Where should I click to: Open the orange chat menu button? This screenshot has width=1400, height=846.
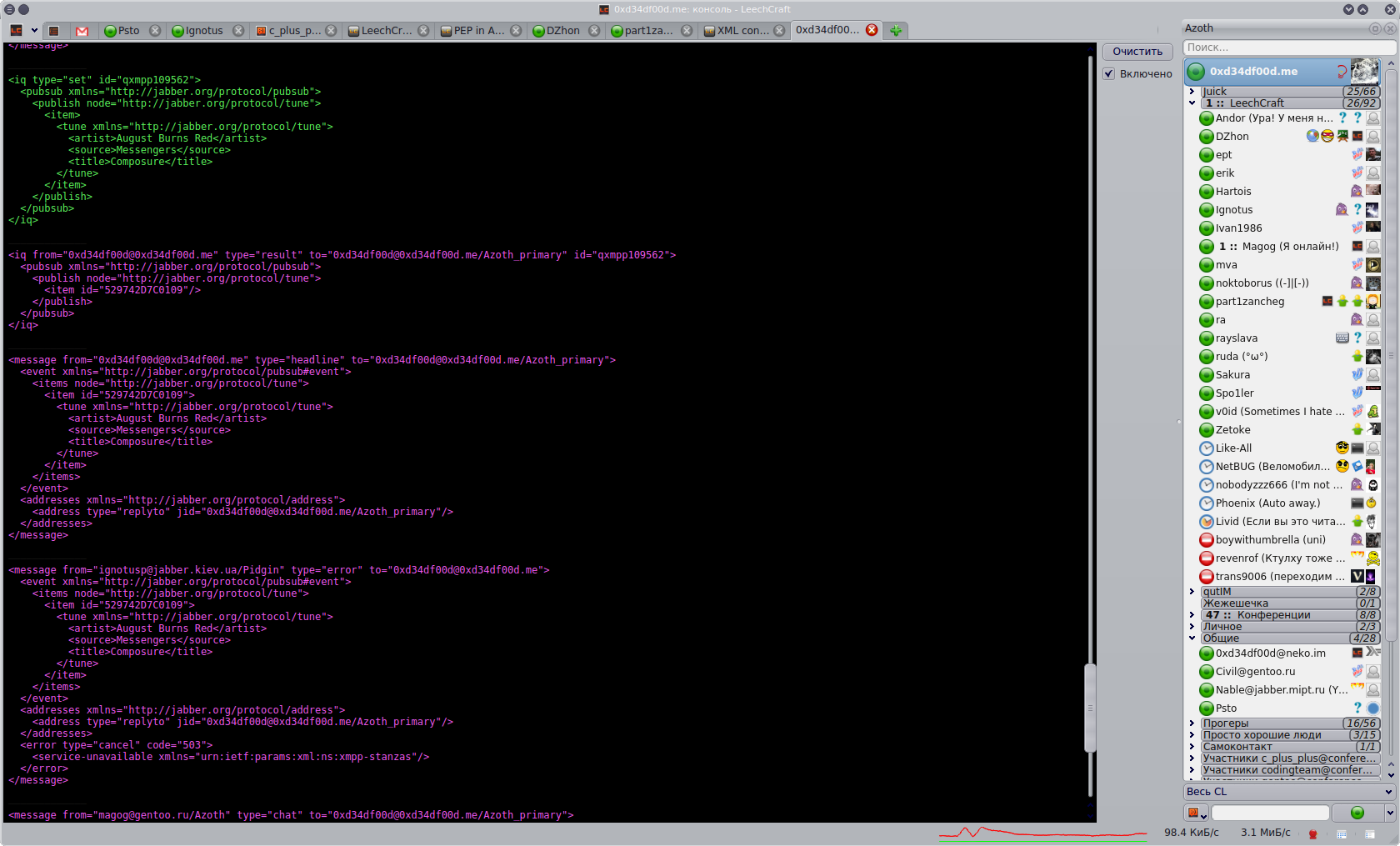pos(1196,813)
